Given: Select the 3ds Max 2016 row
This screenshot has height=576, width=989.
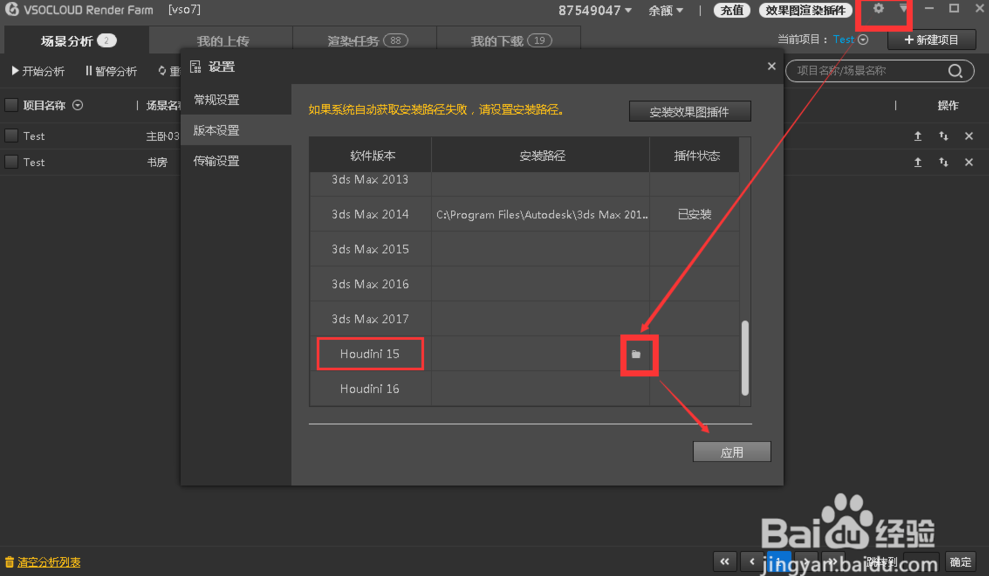Looking at the screenshot, I should [524, 284].
